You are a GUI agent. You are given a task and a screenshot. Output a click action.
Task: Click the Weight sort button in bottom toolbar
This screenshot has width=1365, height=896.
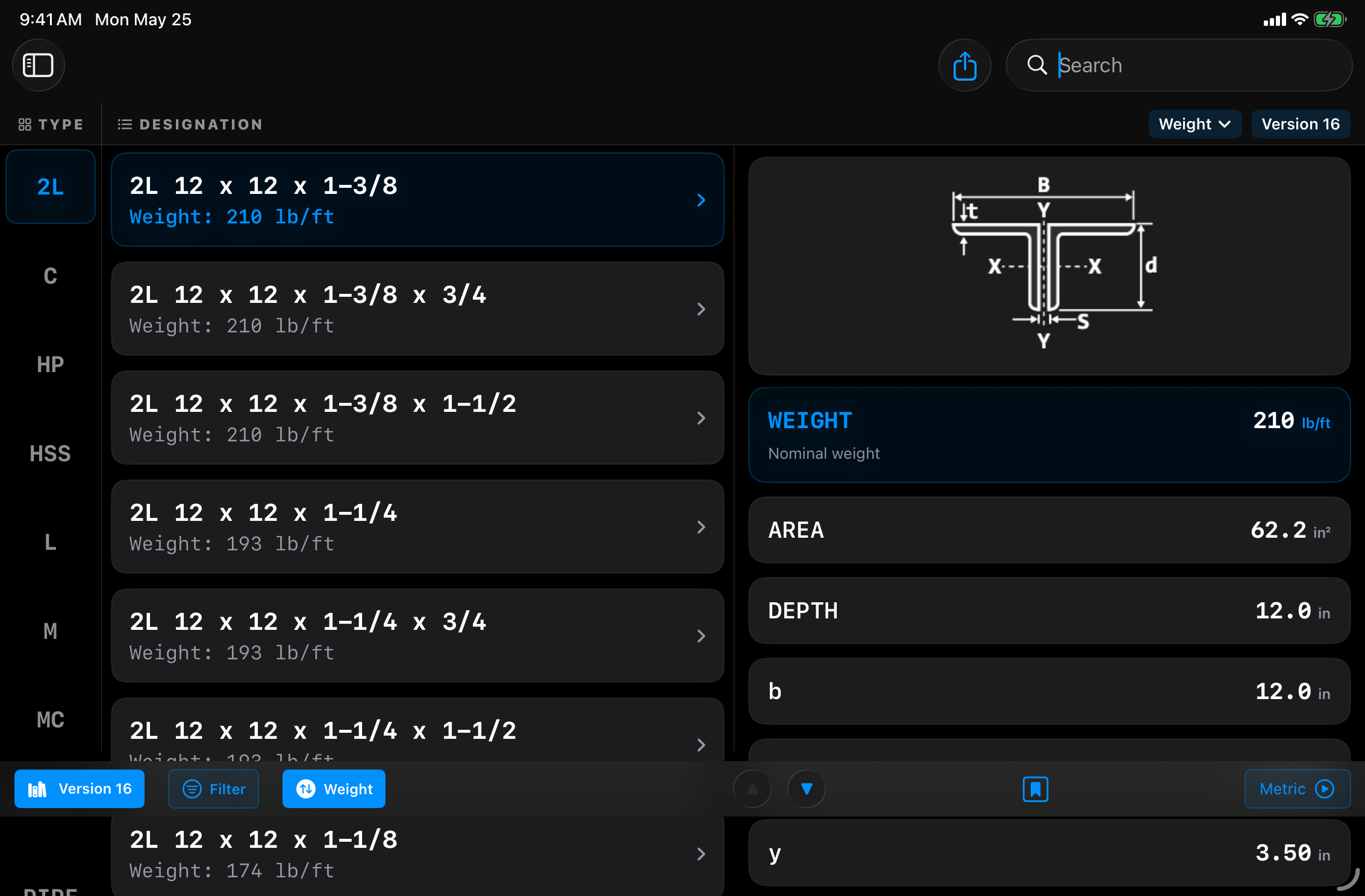[x=334, y=789]
